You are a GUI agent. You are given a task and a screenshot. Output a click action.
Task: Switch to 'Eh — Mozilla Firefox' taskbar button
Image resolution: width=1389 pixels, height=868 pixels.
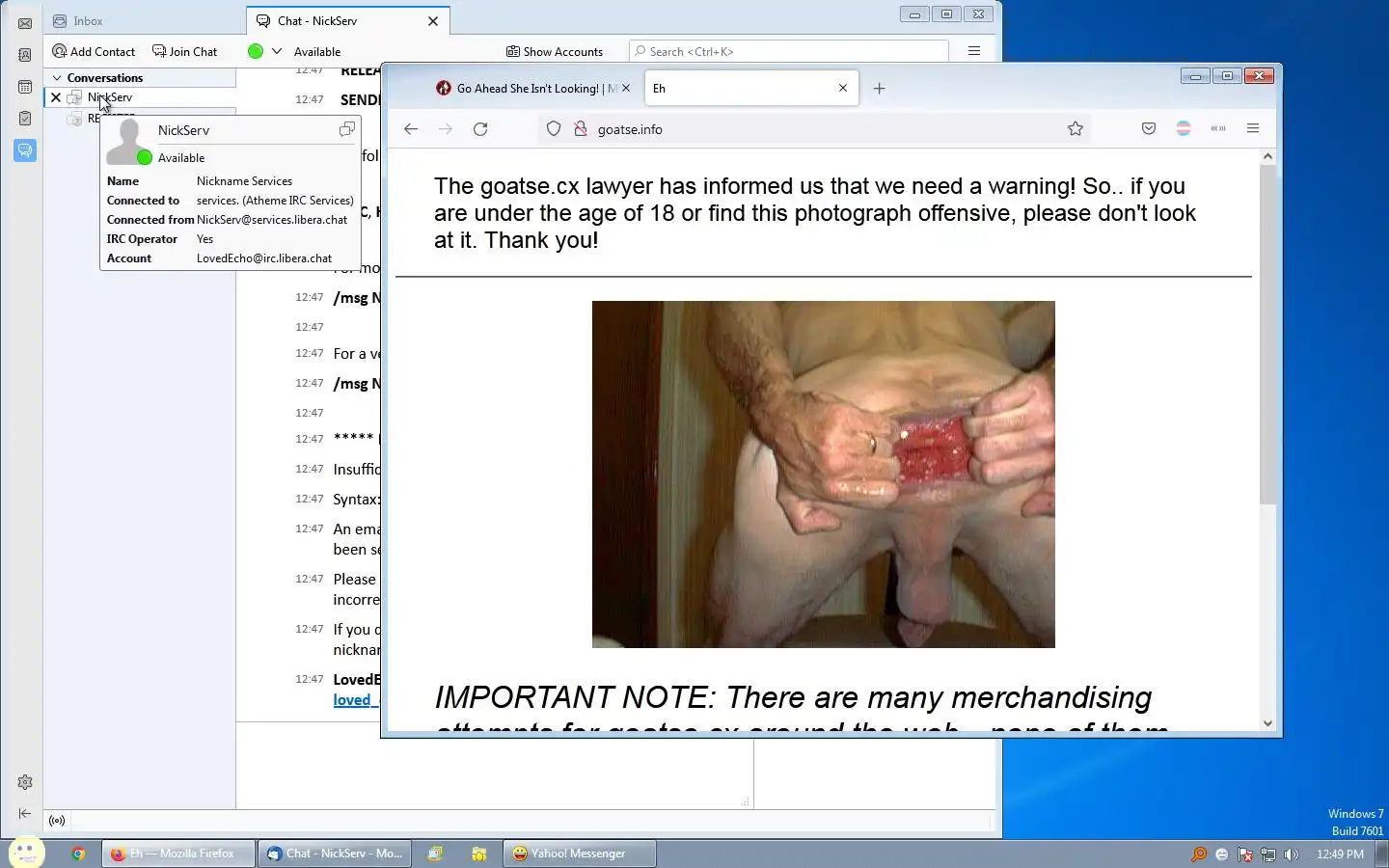[x=178, y=854]
